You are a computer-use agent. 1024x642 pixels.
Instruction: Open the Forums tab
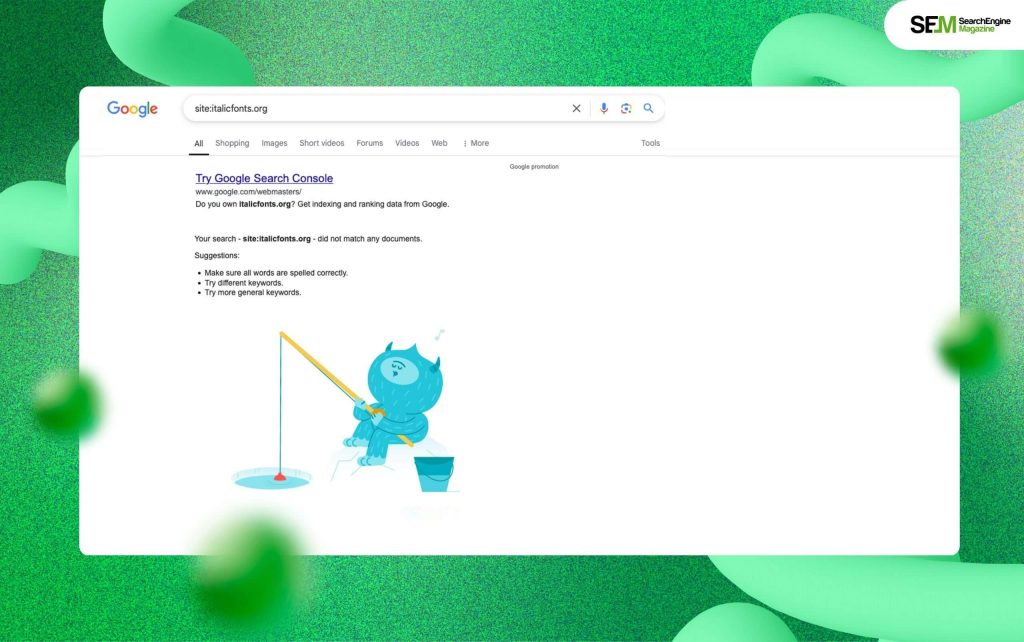(x=370, y=143)
